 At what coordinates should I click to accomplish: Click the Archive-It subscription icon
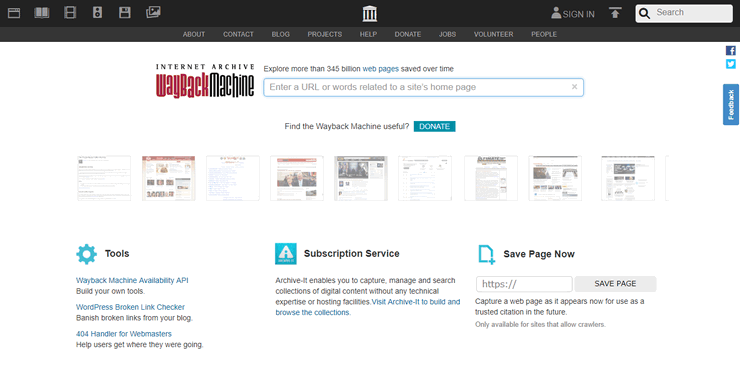coord(286,254)
